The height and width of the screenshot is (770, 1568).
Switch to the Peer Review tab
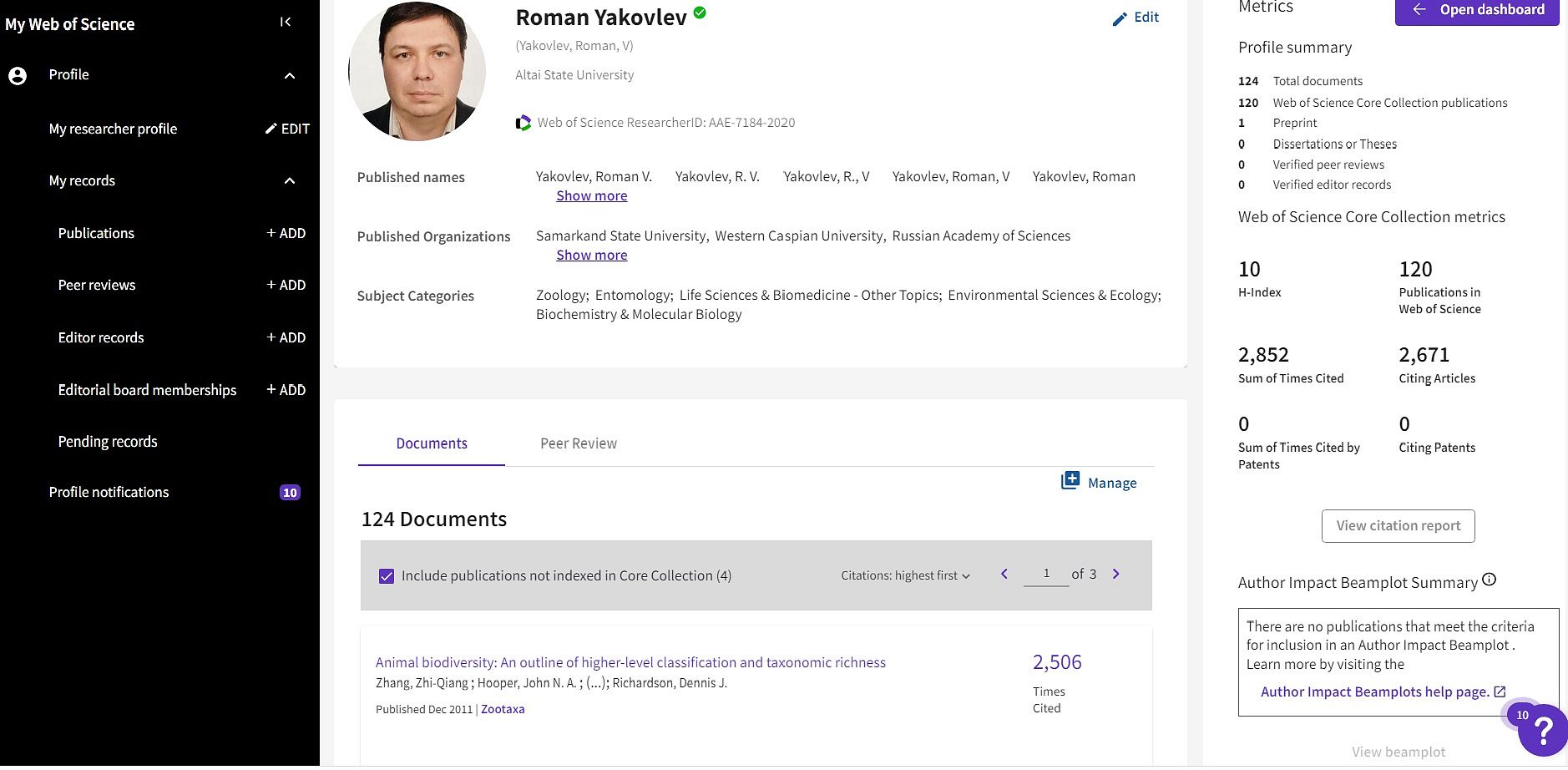pos(578,443)
